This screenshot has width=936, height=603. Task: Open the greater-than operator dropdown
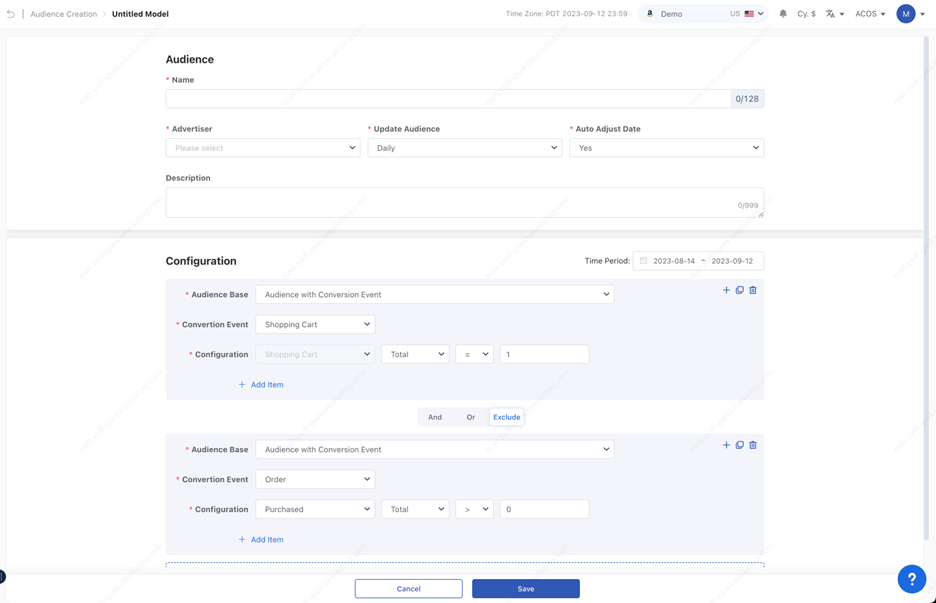474,509
